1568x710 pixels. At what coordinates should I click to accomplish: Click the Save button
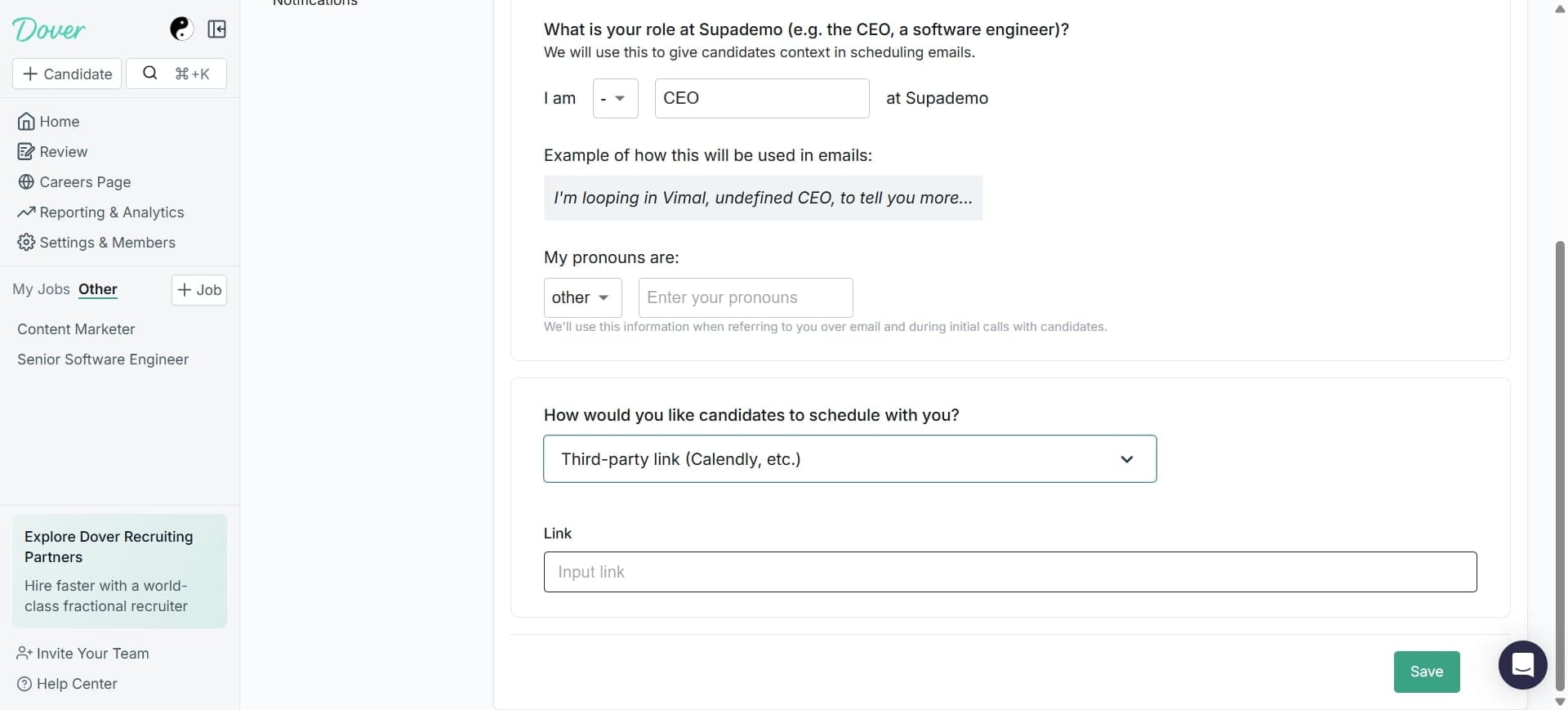(x=1426, y=671)
